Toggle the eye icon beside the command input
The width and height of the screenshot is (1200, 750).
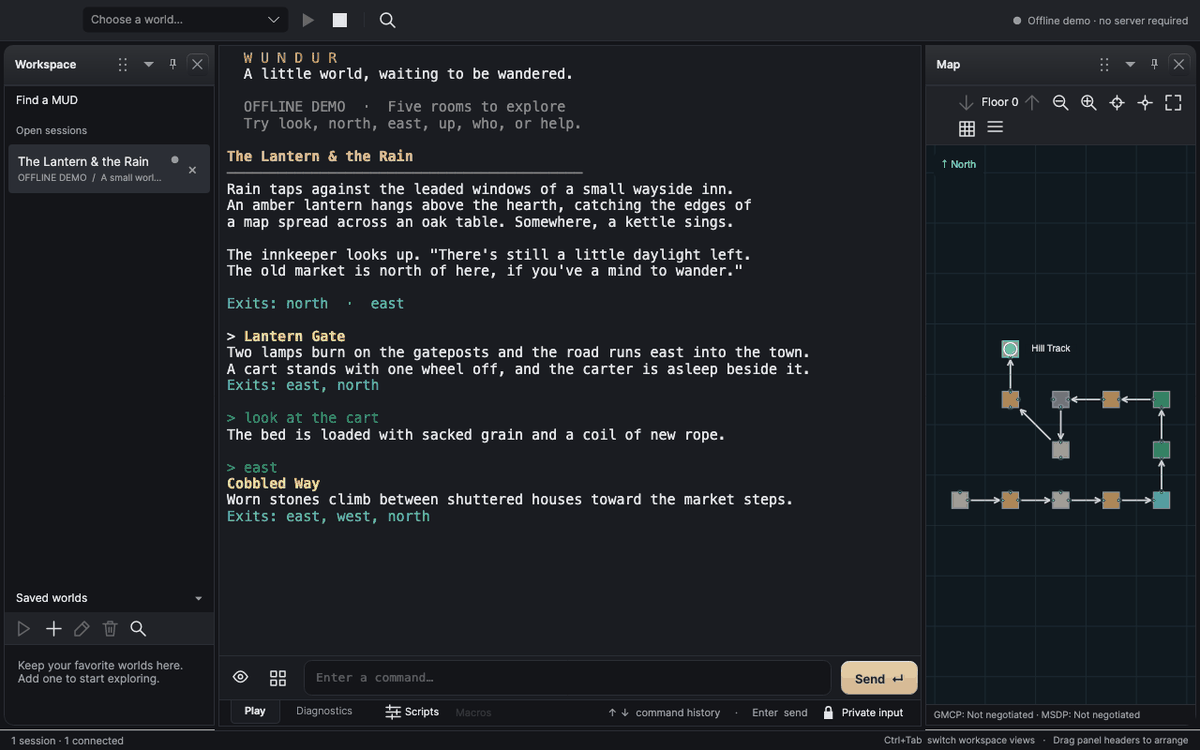pos(241,677)
